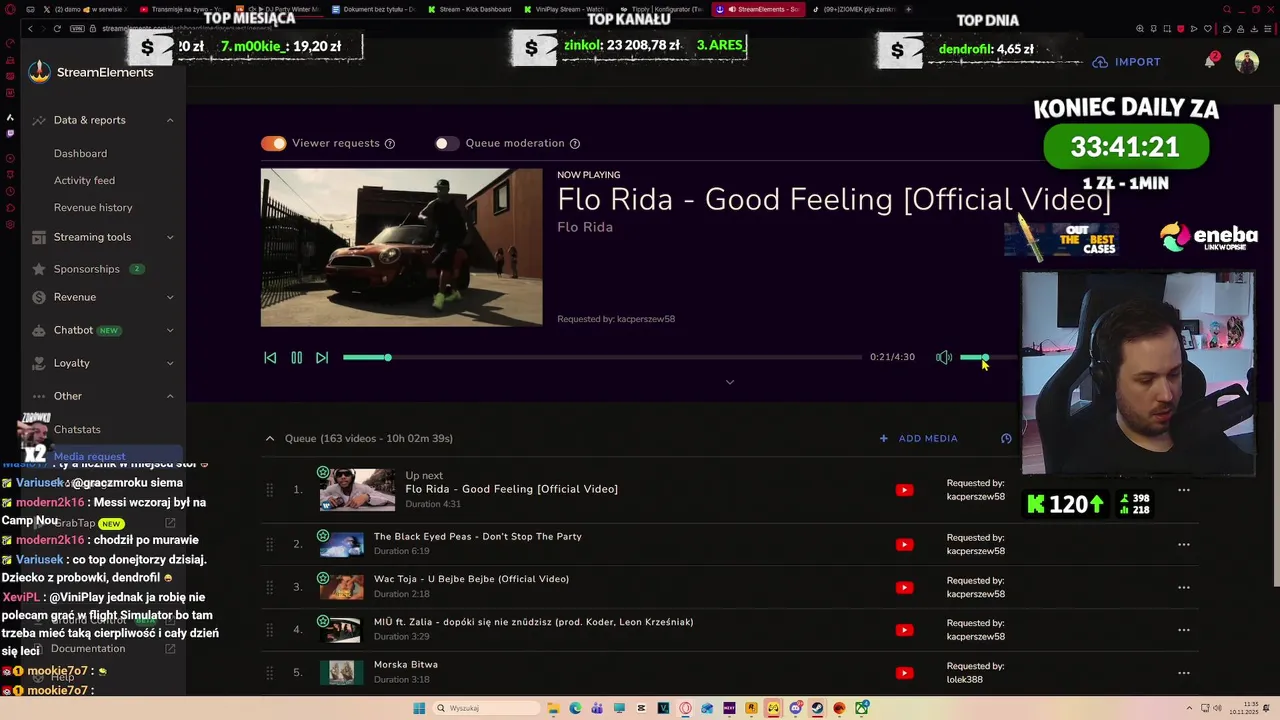Open more options for Black Eyed Peas row
The height and width of the screenshot is (720, 1280).
pyautogui.click(x=1184, y=545)
